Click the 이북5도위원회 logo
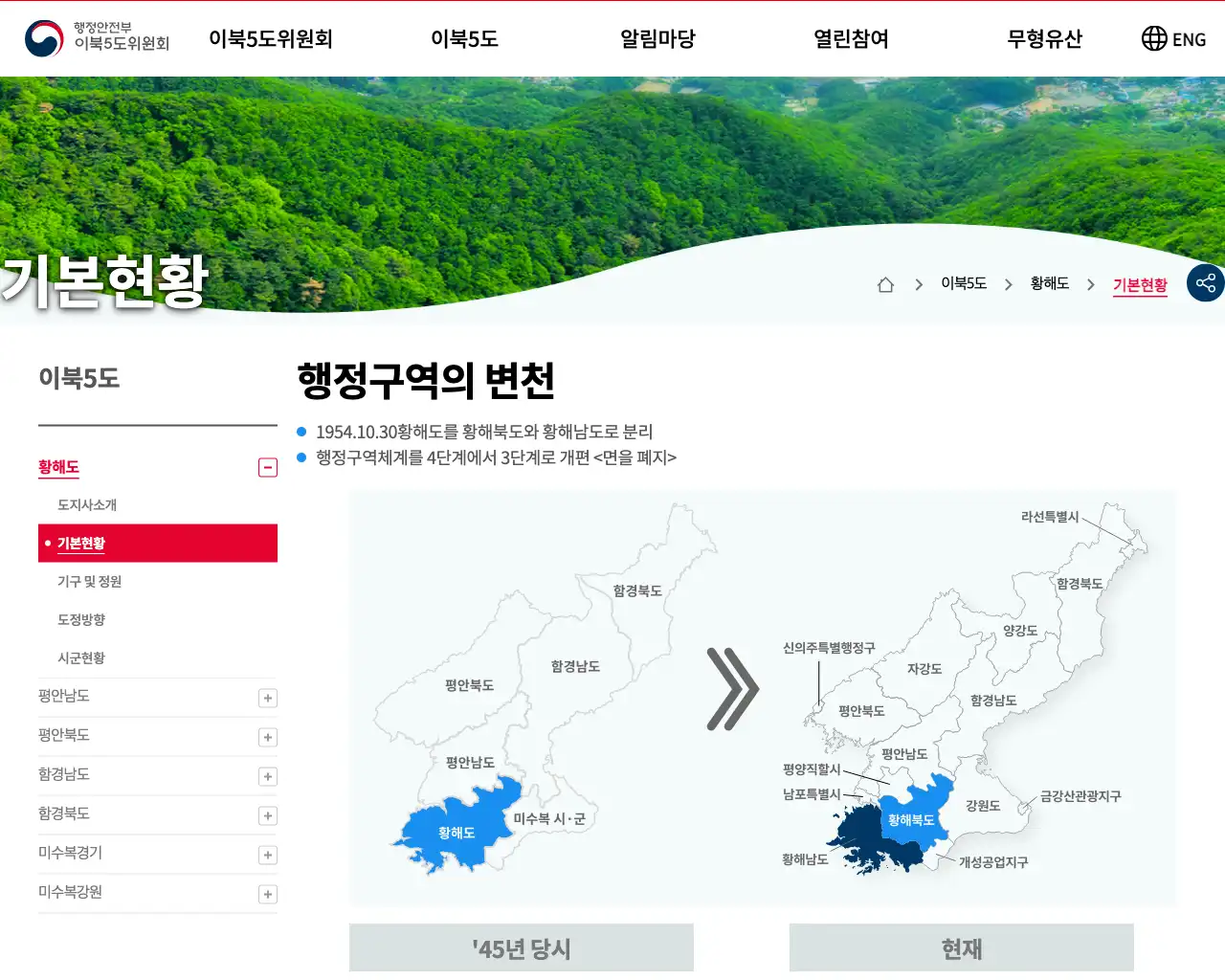 pyautogui.click(x=97, y=38)
